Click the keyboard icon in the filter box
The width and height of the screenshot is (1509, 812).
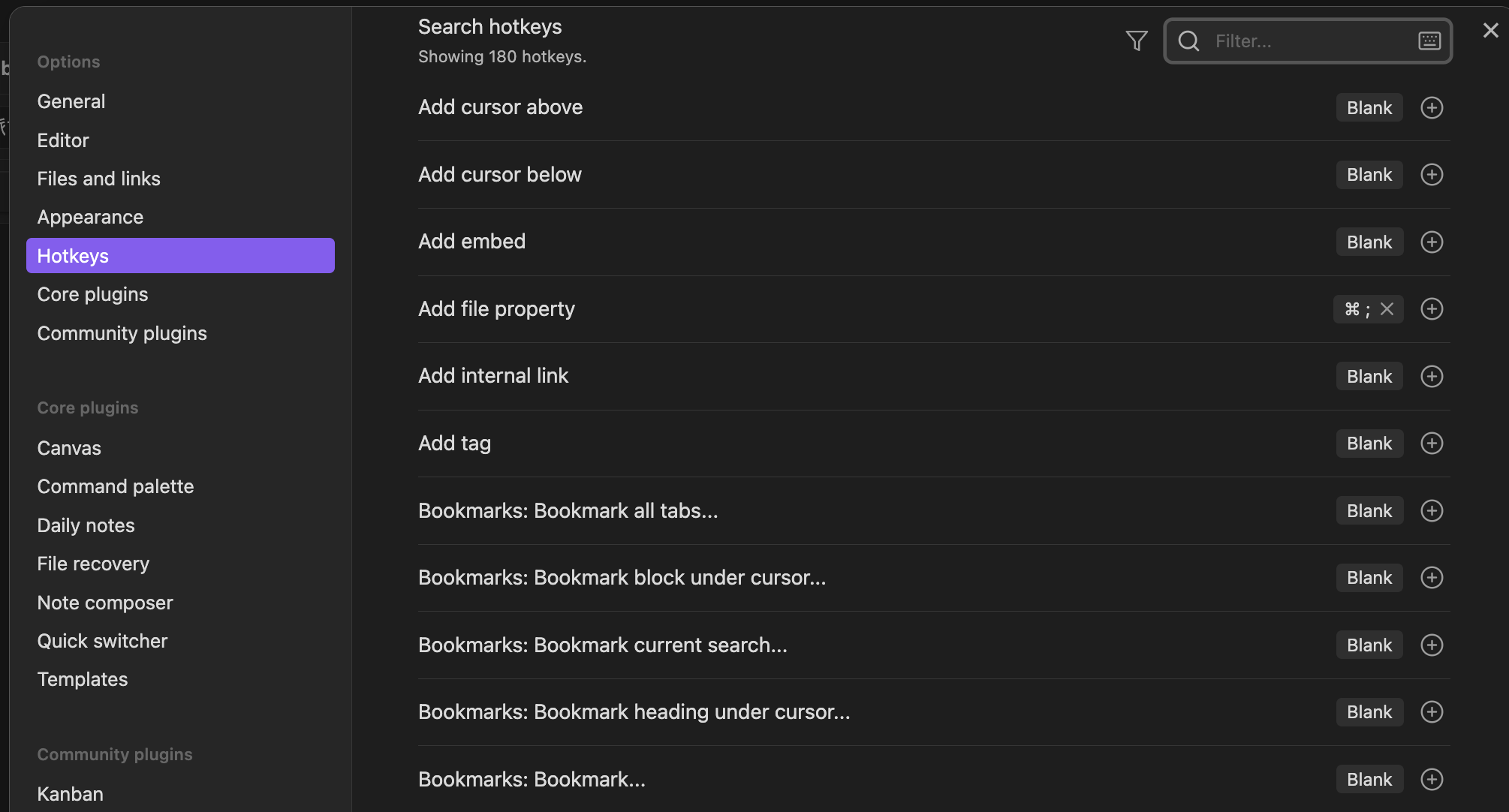tap(1429, 41)
